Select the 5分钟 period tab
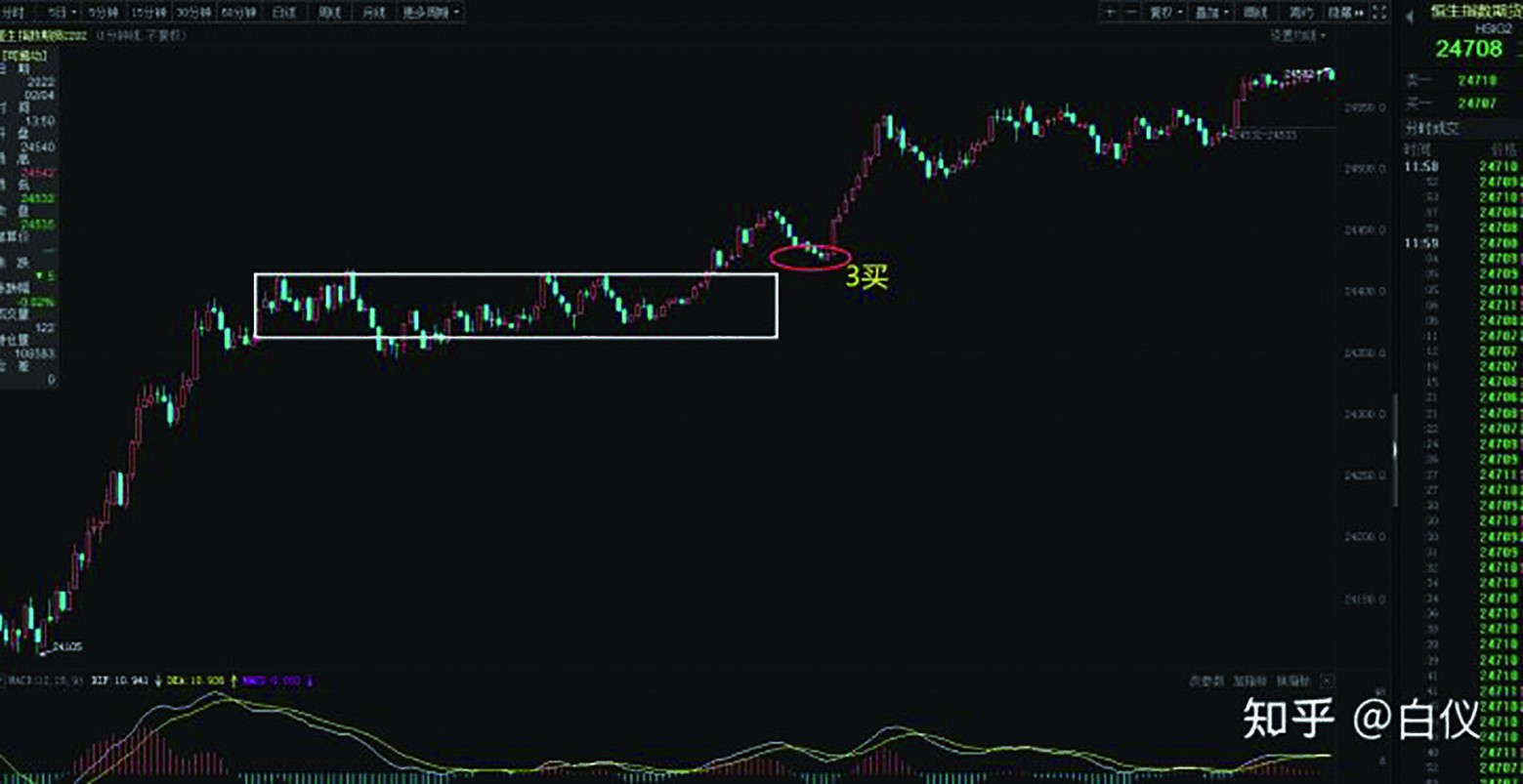 (103, 13)
